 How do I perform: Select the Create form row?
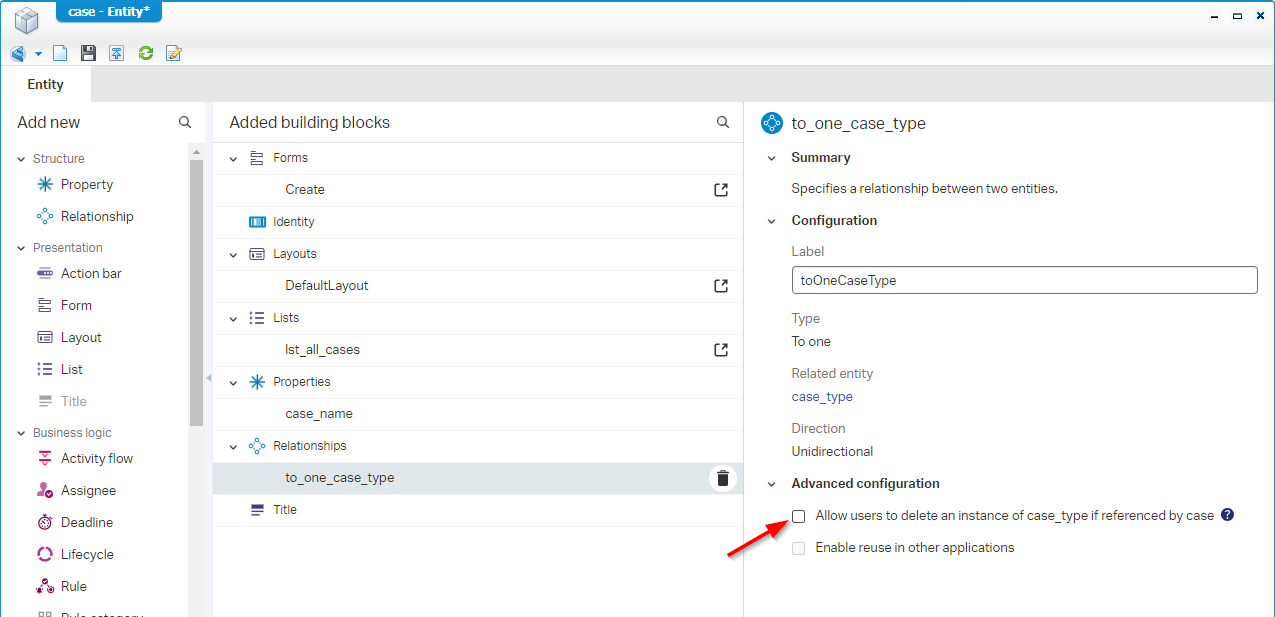[478, 190]
